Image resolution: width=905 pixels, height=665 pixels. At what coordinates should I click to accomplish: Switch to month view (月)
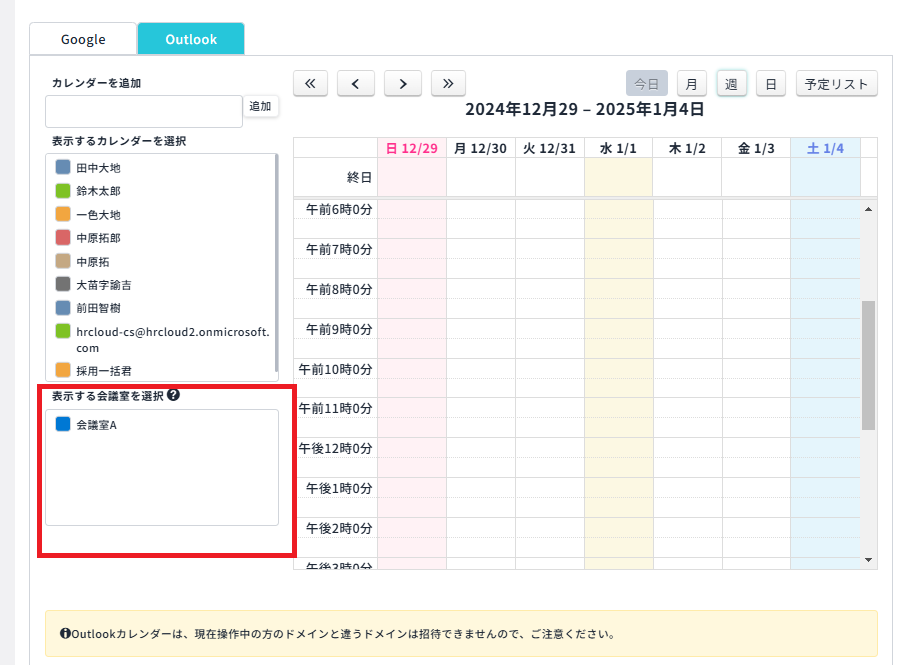pos(691,83)
